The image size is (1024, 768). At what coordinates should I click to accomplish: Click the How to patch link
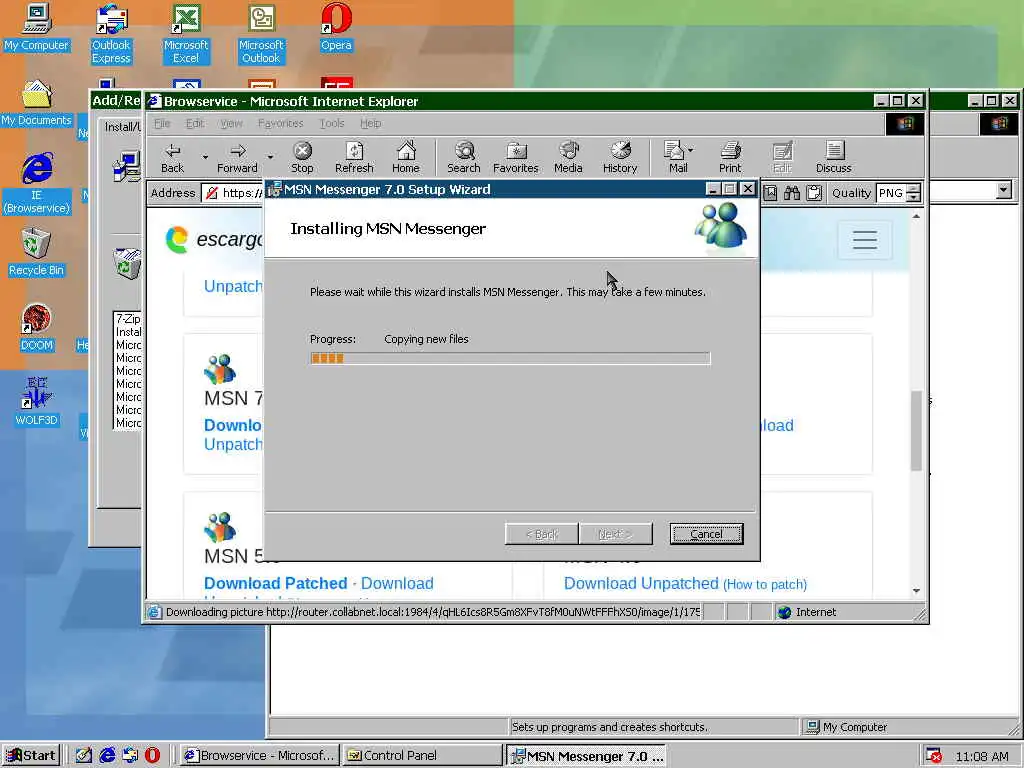coord(765,584)
